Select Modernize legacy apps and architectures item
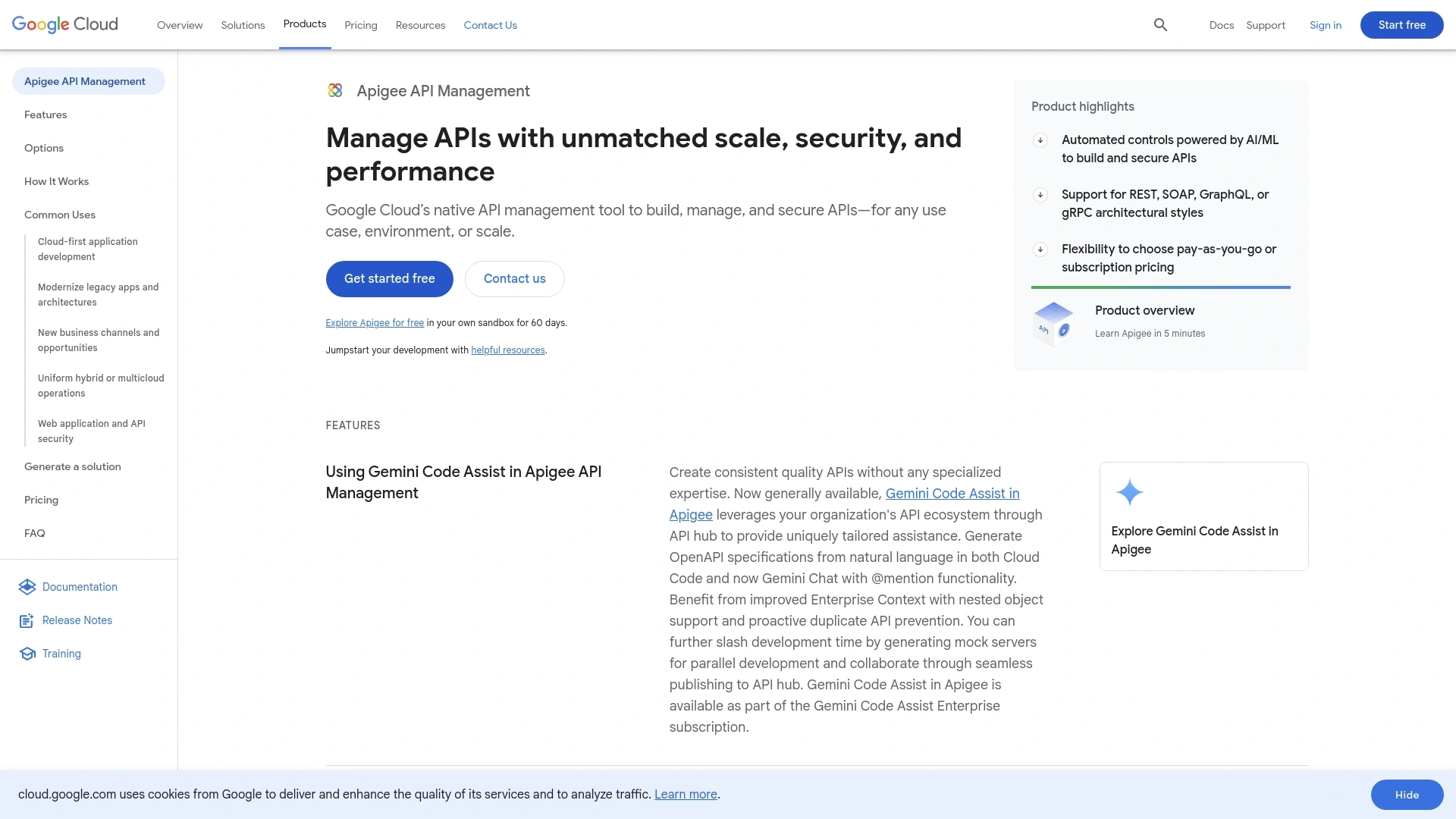Screen dimensions: 1456x819 point(99,295)
